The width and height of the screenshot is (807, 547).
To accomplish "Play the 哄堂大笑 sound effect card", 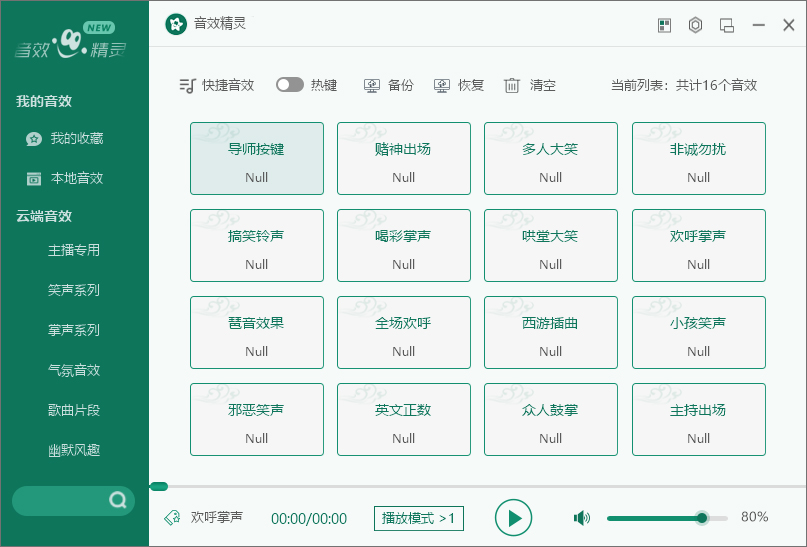I will pyautogui.click(x=551, y=245).
